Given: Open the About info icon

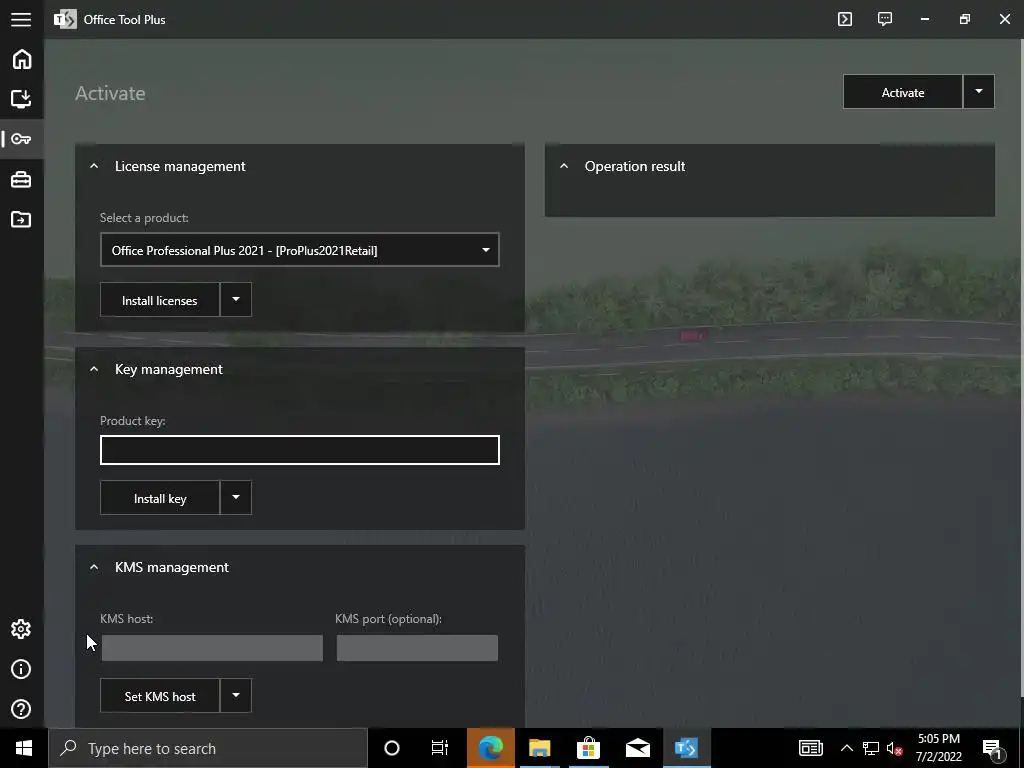Looking at the screenshot, I should coord(21,669).
